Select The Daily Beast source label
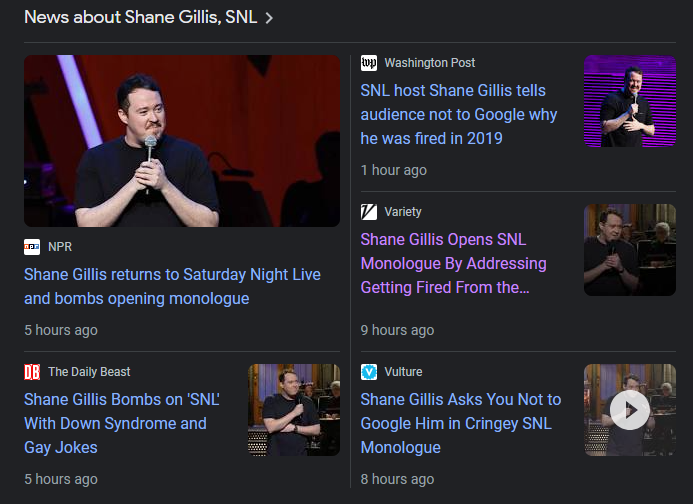Viewport: 693px width, 504px height. pos(89,372)
